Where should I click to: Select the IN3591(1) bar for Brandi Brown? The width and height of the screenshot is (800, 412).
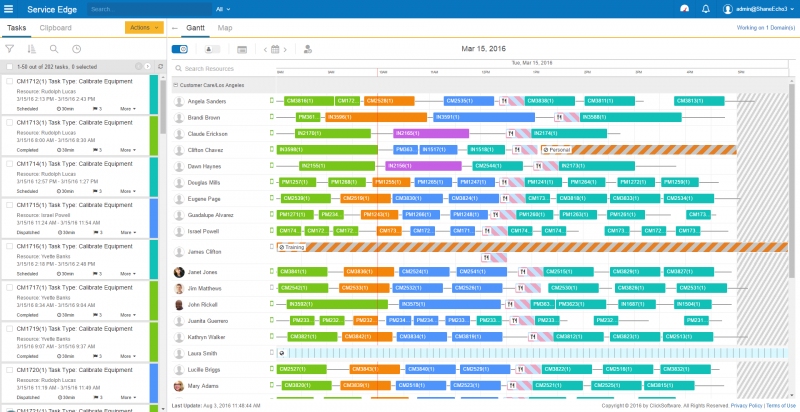(484, 117)
